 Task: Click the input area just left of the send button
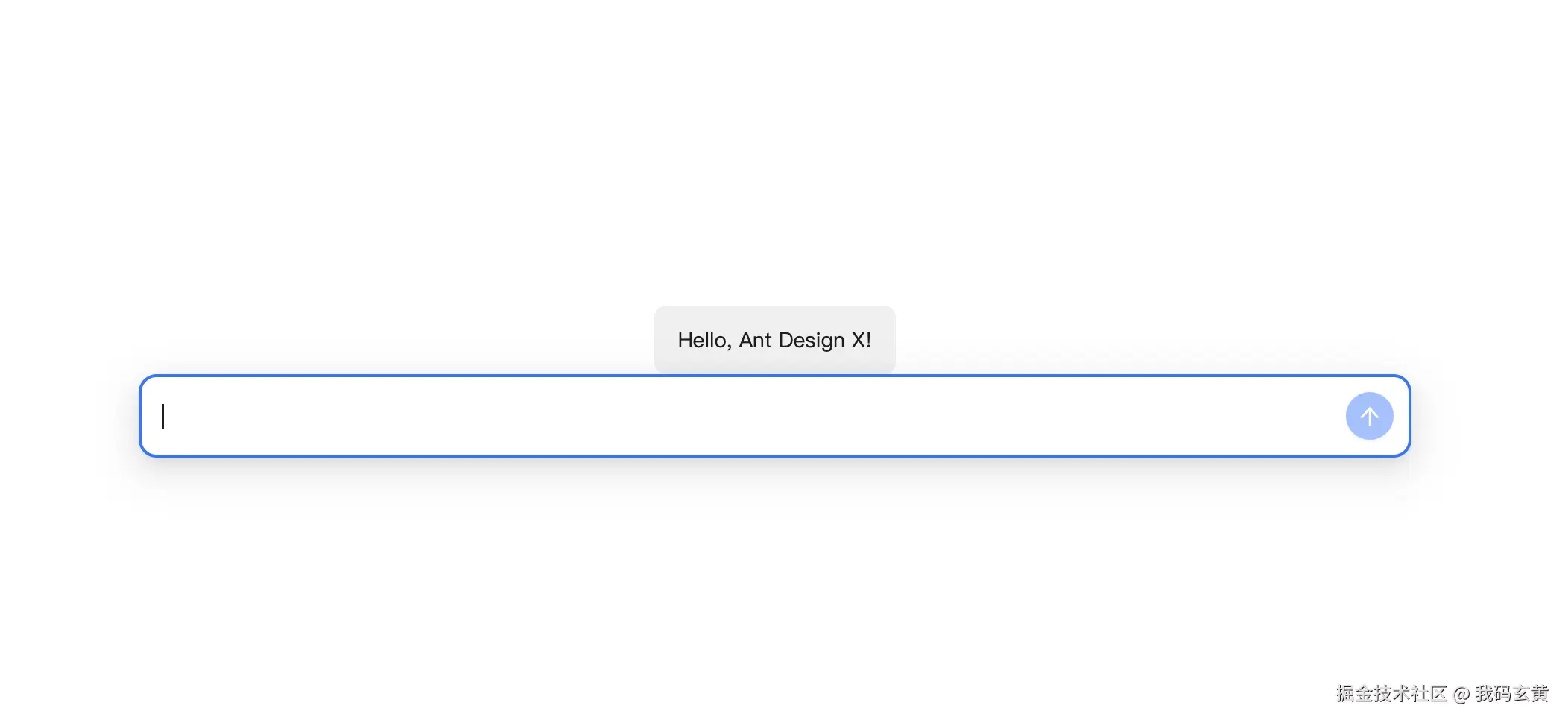point(1312,416)
